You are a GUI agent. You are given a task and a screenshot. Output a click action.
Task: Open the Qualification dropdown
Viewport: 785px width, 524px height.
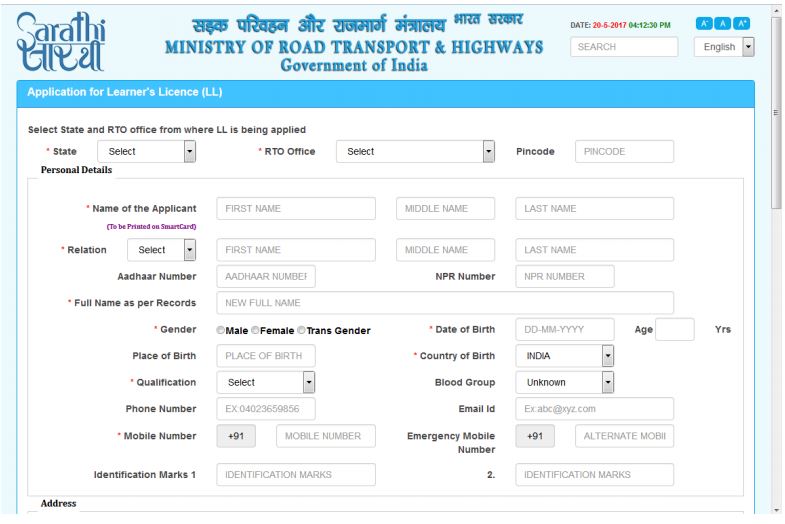[x=265, y=383]
